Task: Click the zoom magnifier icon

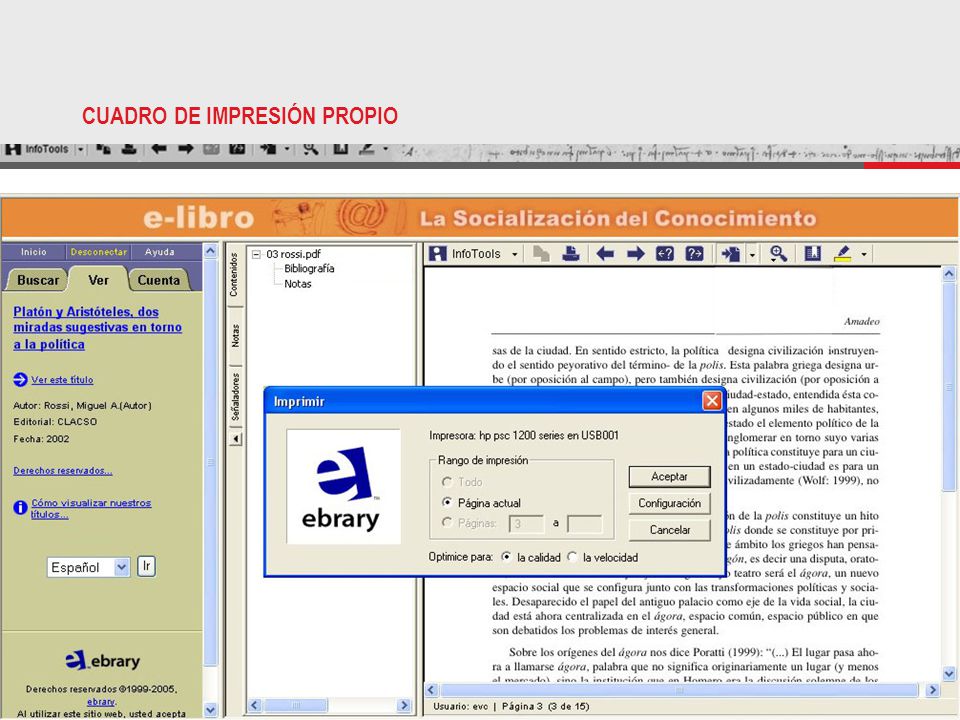Action: pos(778,253)
